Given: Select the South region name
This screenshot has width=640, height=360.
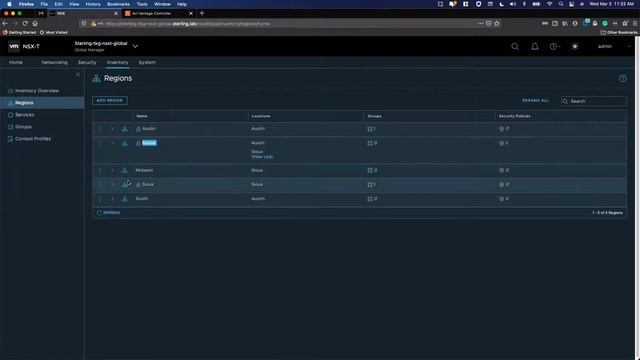Looking at the screenshot, I should (142, 199).
